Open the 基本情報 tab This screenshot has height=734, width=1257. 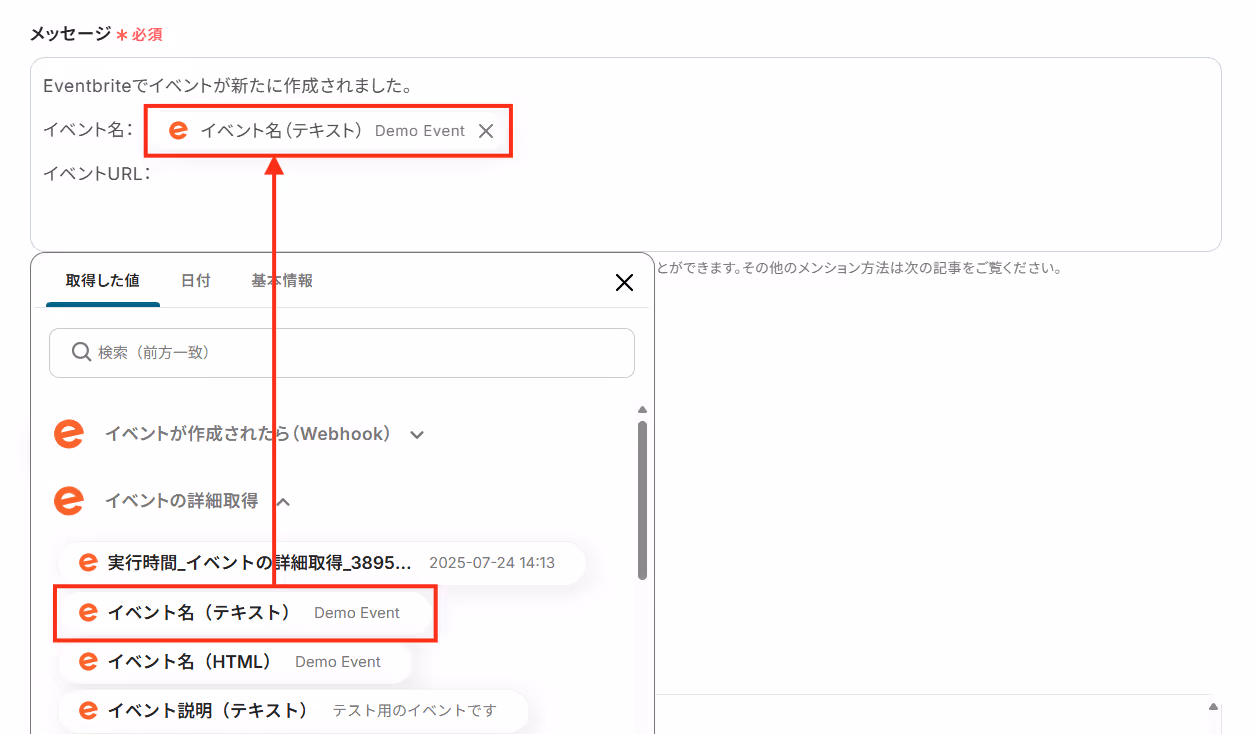point(282,281)
